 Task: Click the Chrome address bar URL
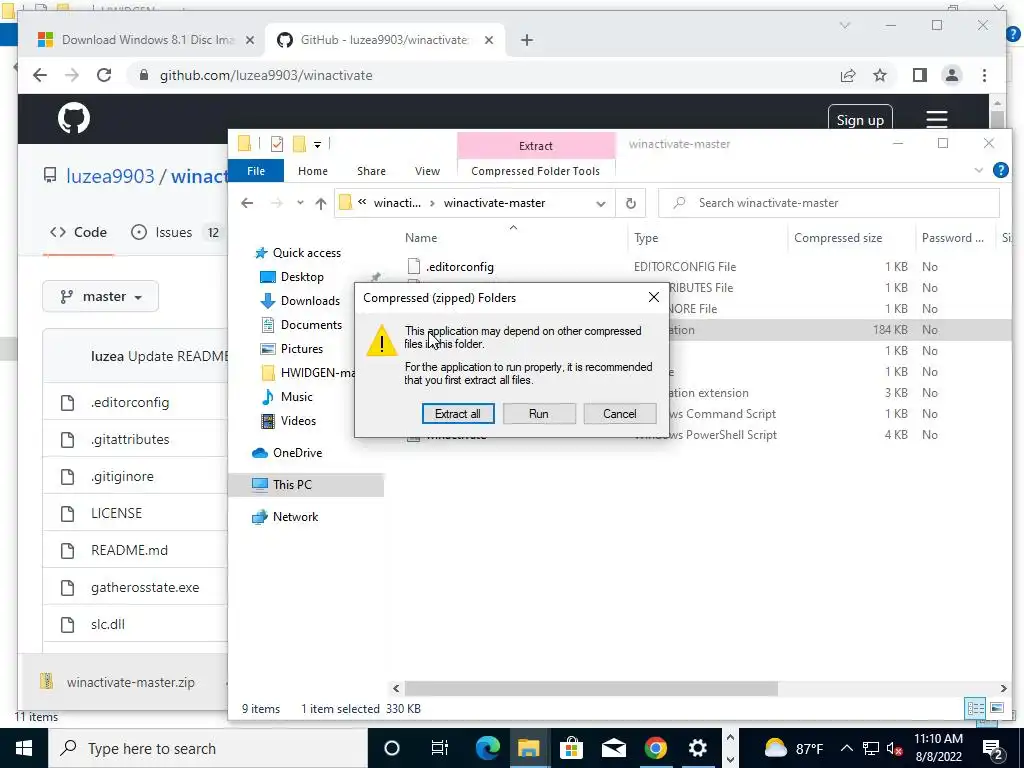point(266,75)
